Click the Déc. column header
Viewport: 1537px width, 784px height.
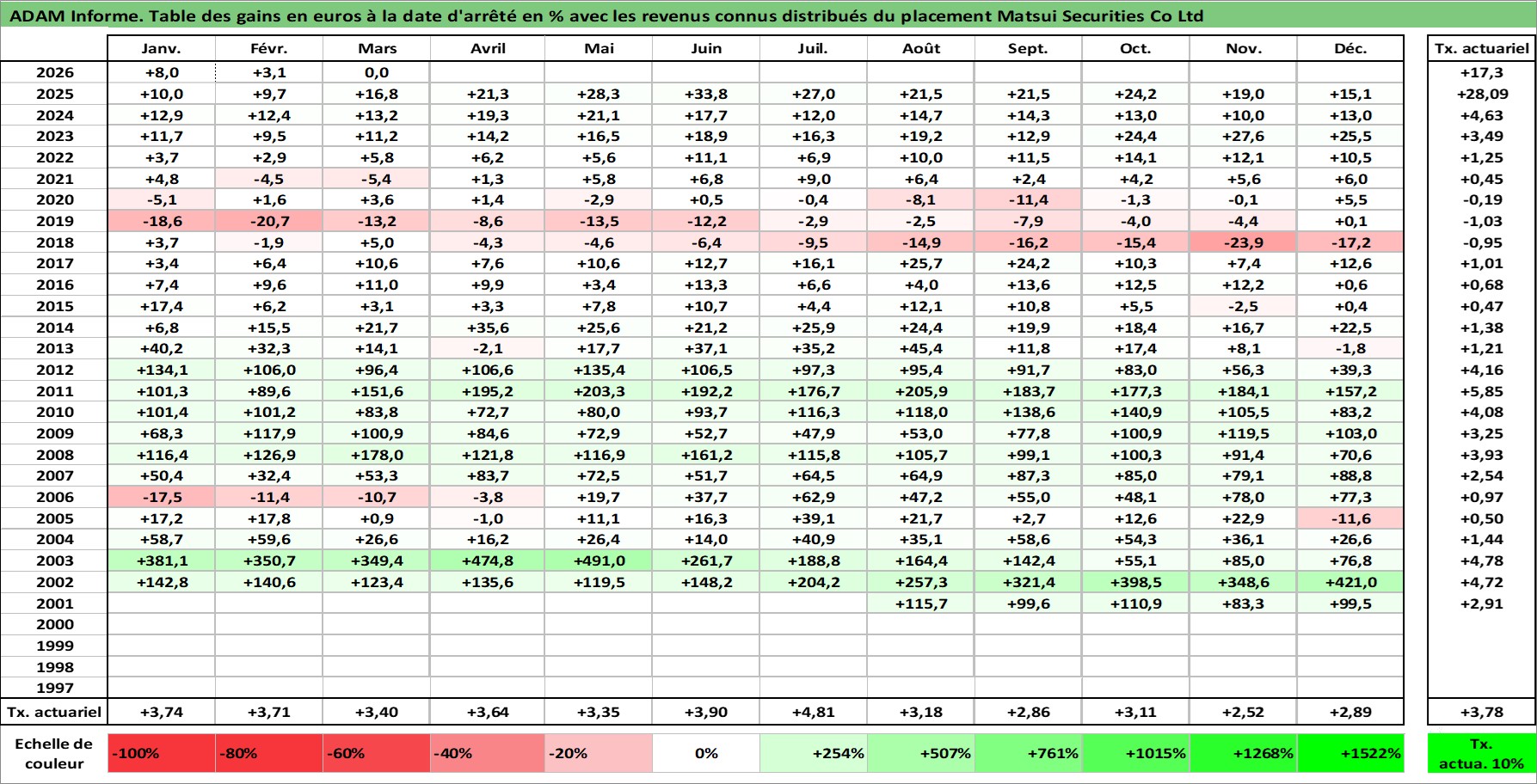click(1350, 49)
